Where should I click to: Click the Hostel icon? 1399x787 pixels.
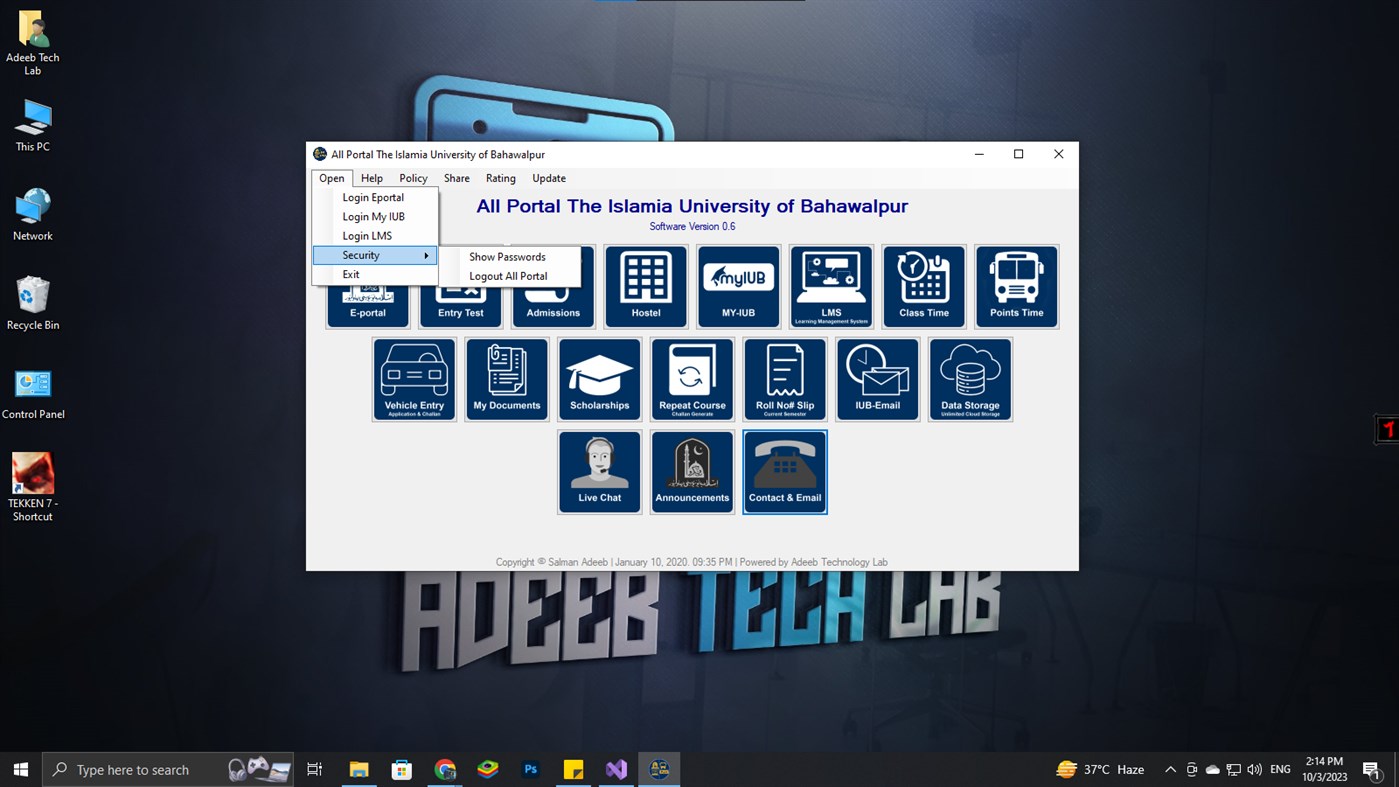[645, 286]
